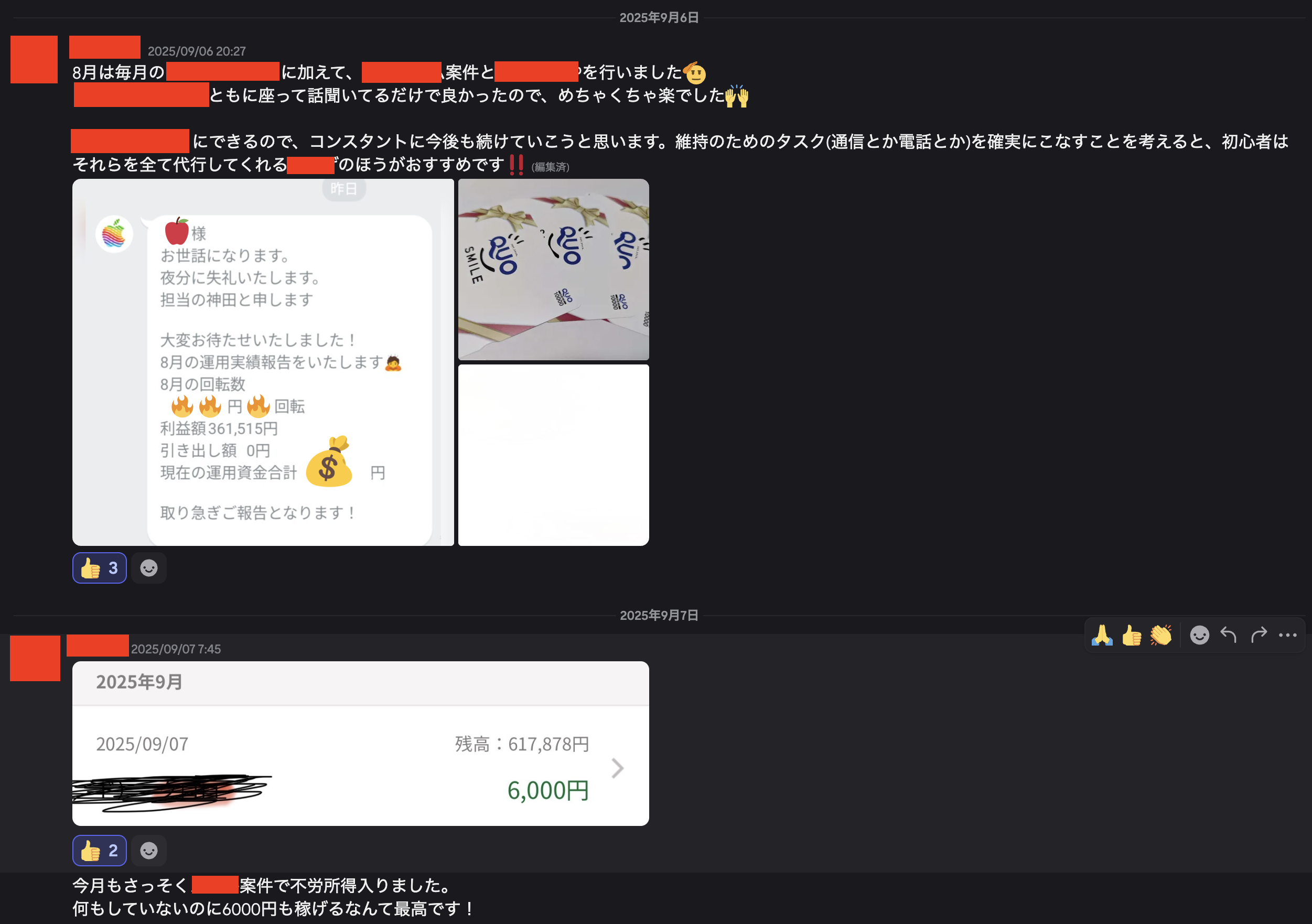Open the chat screenshot with 利益額361,515円

click(263, 362)
